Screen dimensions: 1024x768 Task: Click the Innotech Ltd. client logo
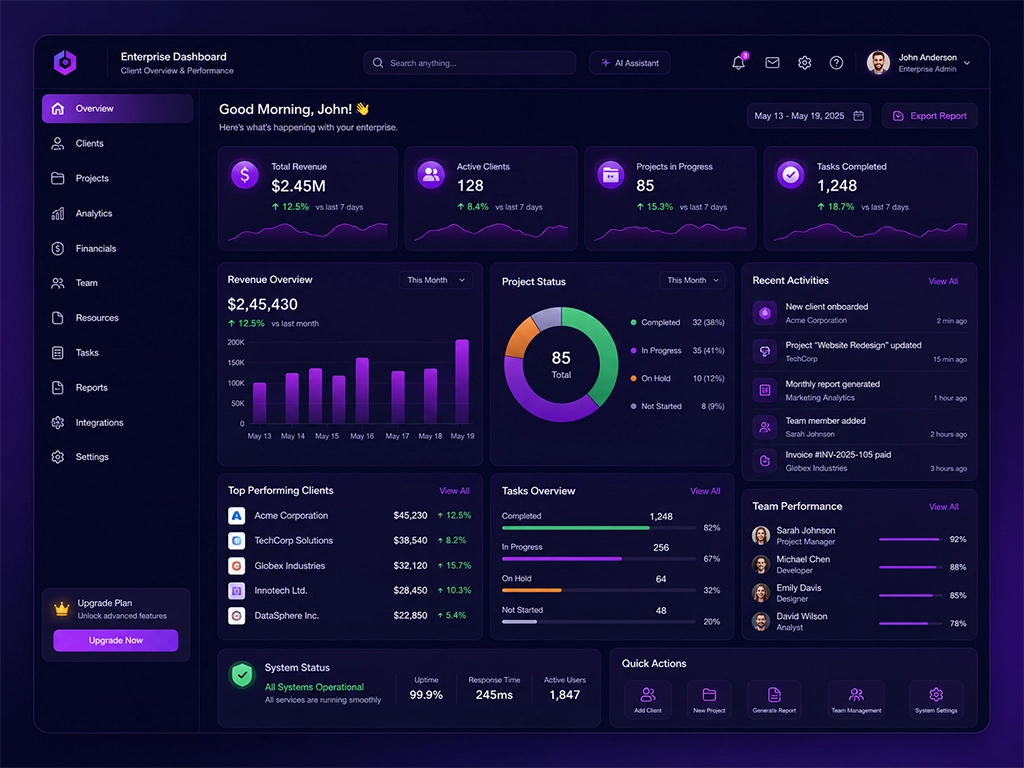pyautogui.click(x=236, y=591)
